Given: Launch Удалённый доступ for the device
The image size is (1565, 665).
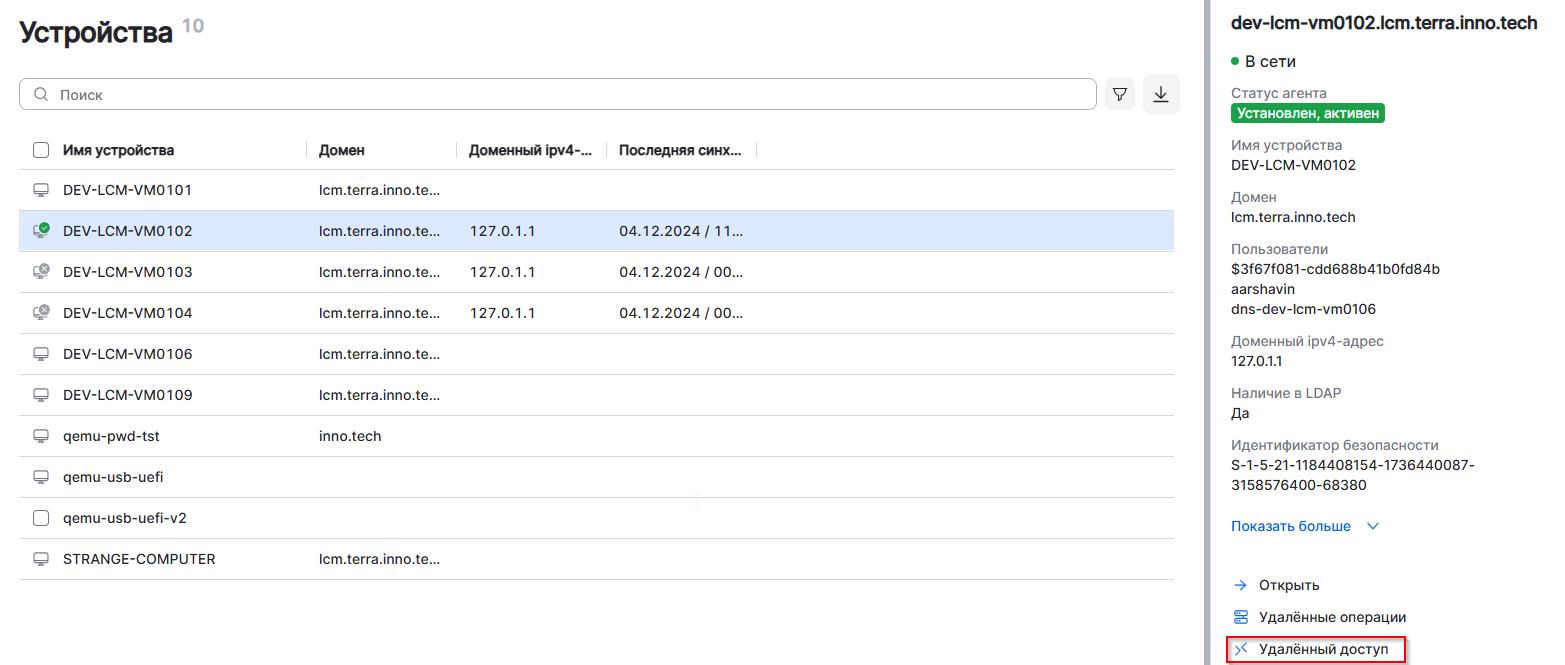Looking at the screenshot, I should point(1323,649).
